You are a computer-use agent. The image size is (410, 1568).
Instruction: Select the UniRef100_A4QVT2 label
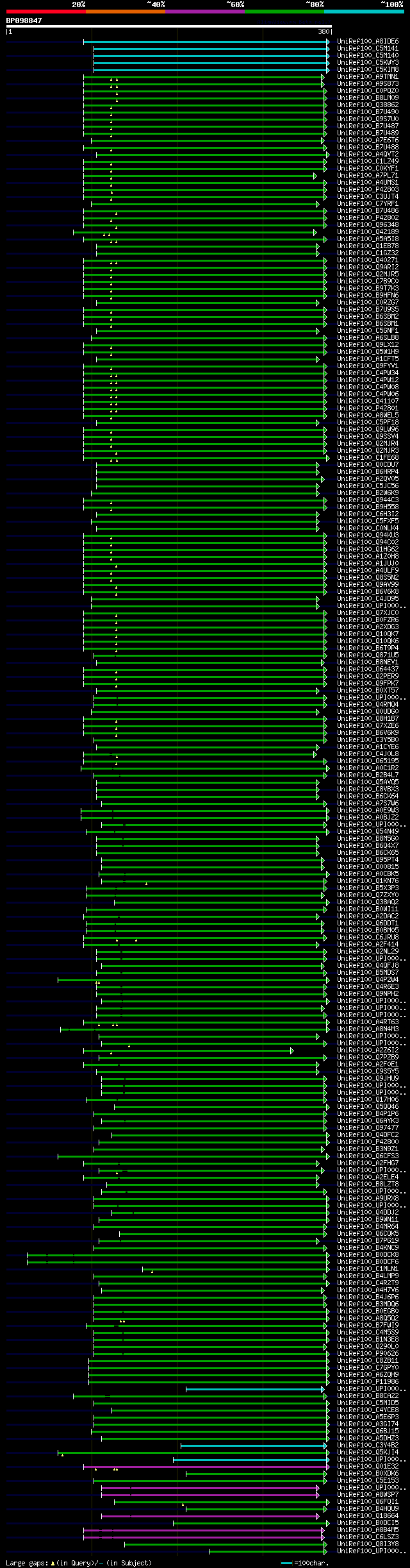pyautogui.click(x=368, y=155)
